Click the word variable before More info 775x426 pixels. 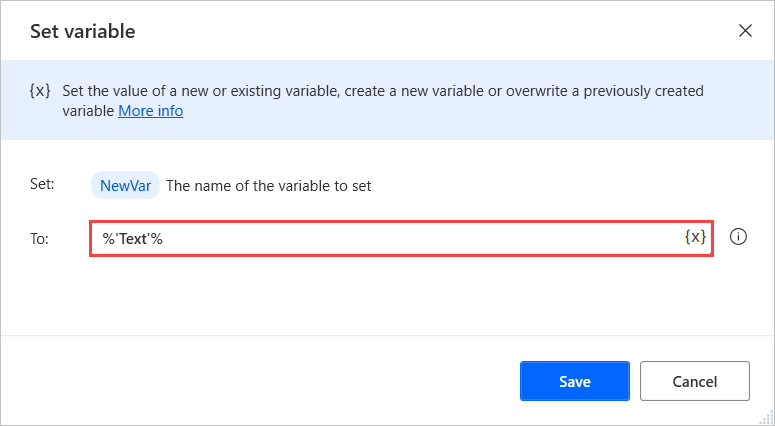(x=88, y=111)
